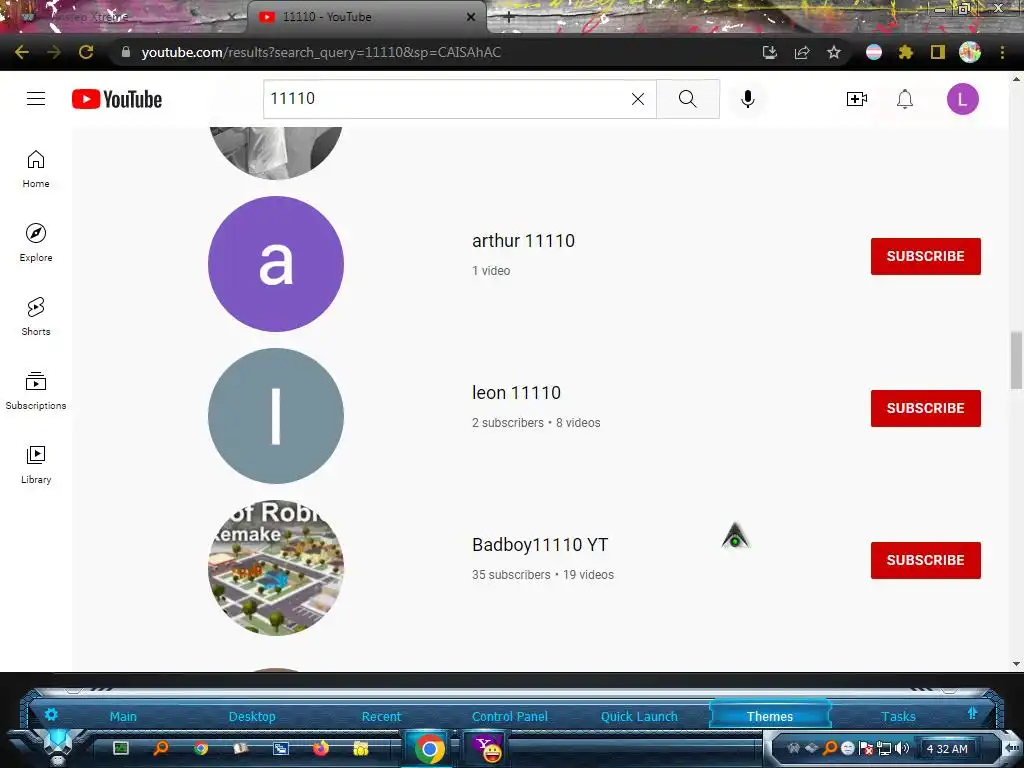Subscribe to Badboy11110 YT

click(925, 560)
